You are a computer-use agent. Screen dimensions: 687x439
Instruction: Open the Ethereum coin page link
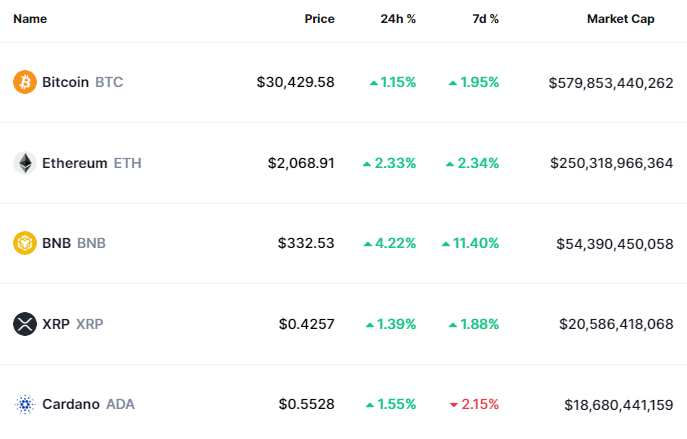74,163
